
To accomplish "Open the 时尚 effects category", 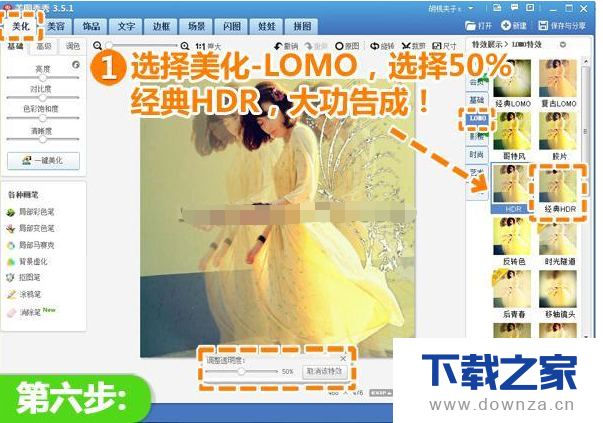I will point(477,155).
